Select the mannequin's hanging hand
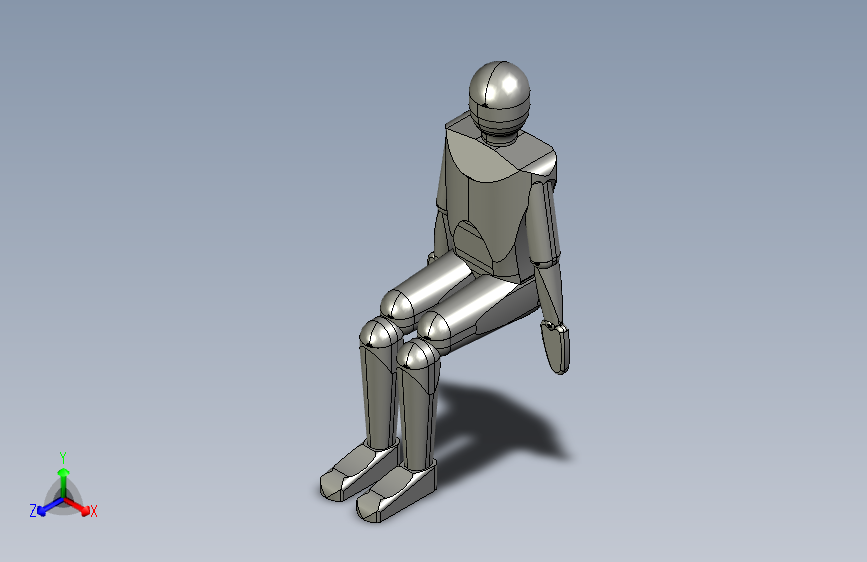Screen dimensions: 867x562 pos(555,348)
